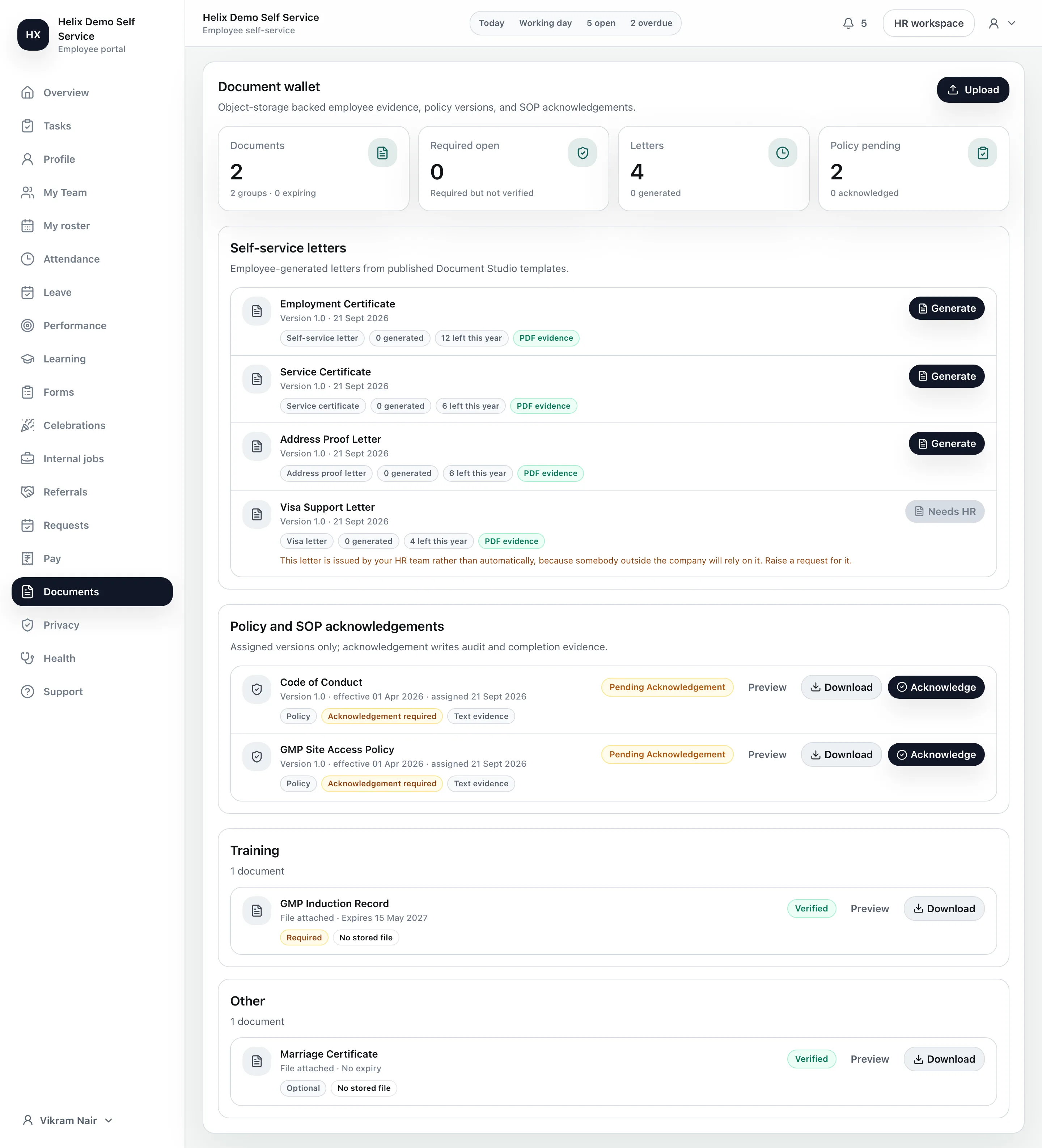Image resolution: width=1042 pixels, height=1148 pixels.
Task: Click Code of Conduct Pending Acknowledgement badge
Action: coord(667,687)
